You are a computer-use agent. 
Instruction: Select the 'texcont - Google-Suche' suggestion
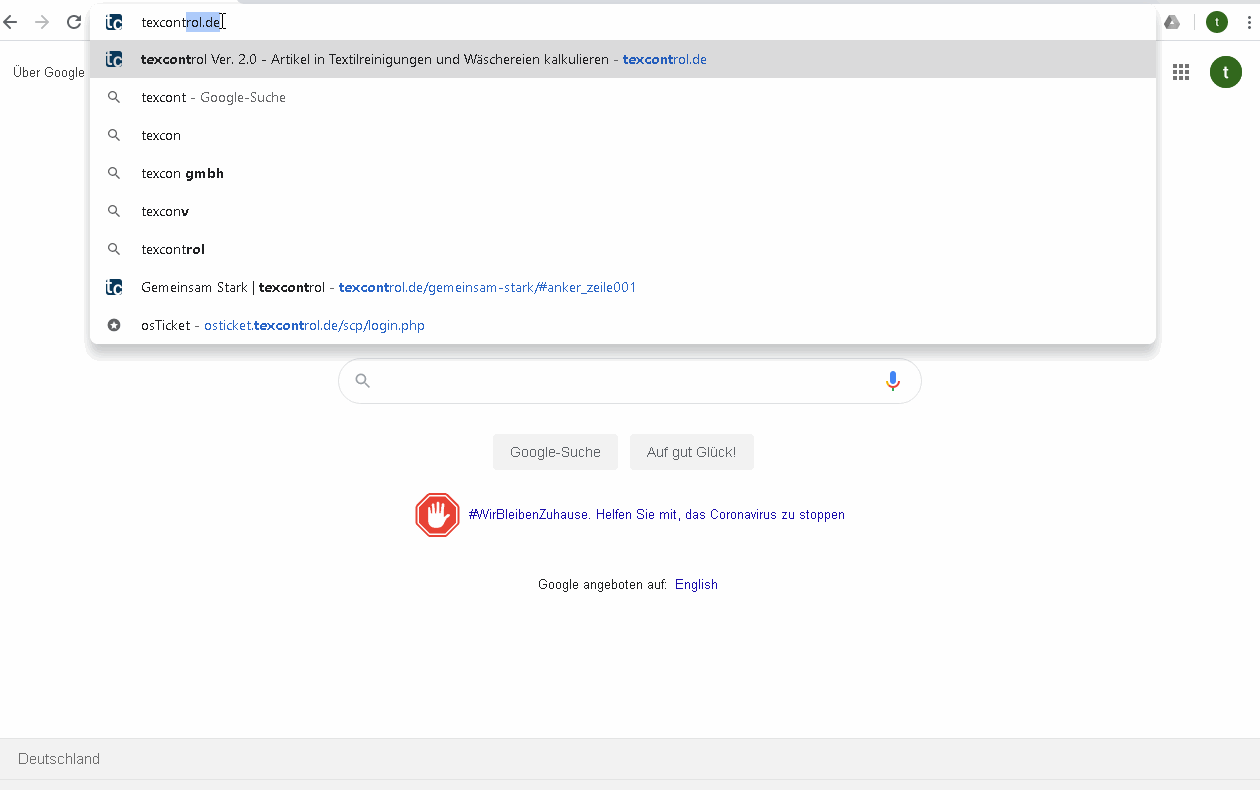(623, 97)
